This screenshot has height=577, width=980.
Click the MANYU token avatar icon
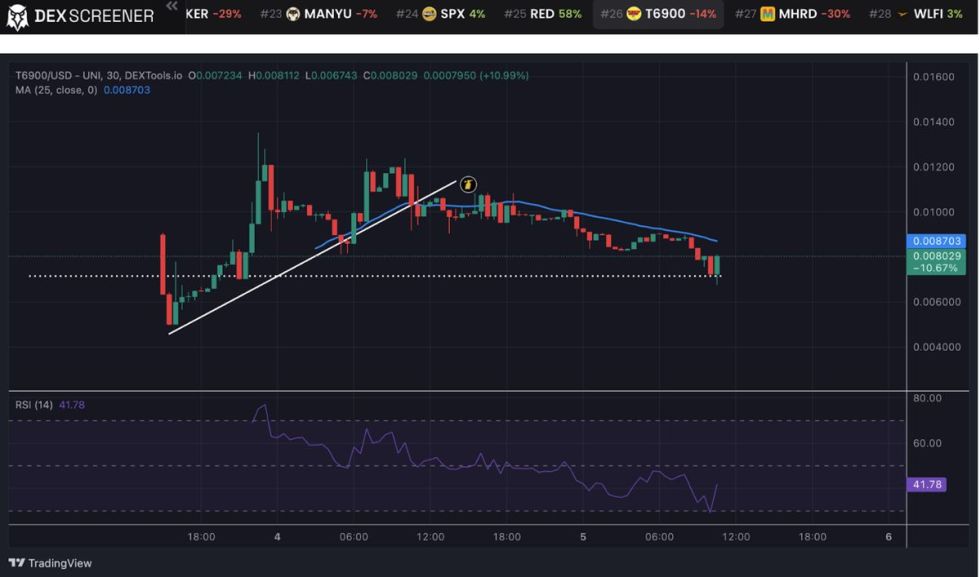(293, 14)
